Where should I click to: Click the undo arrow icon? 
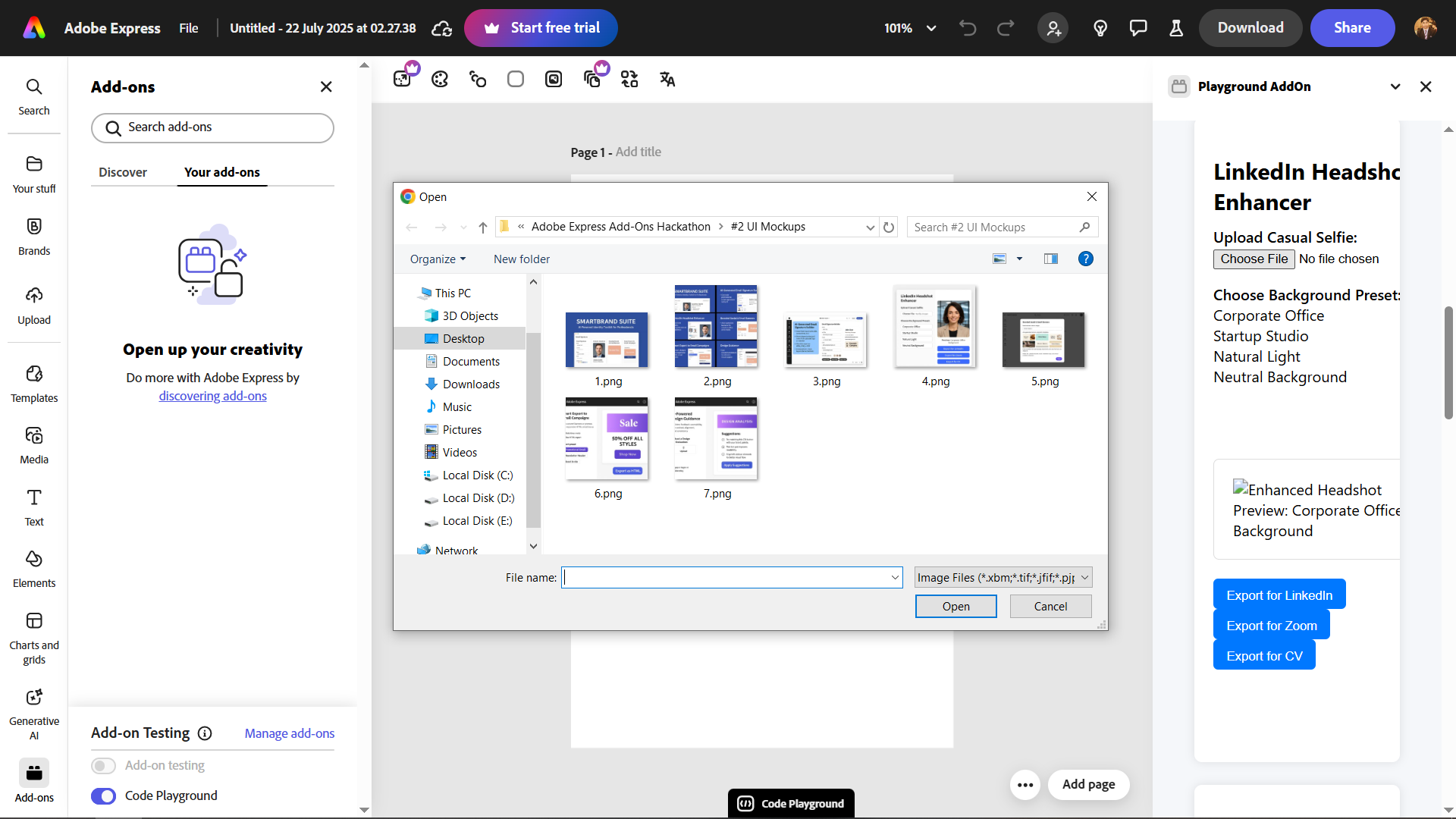coord(968,28)
